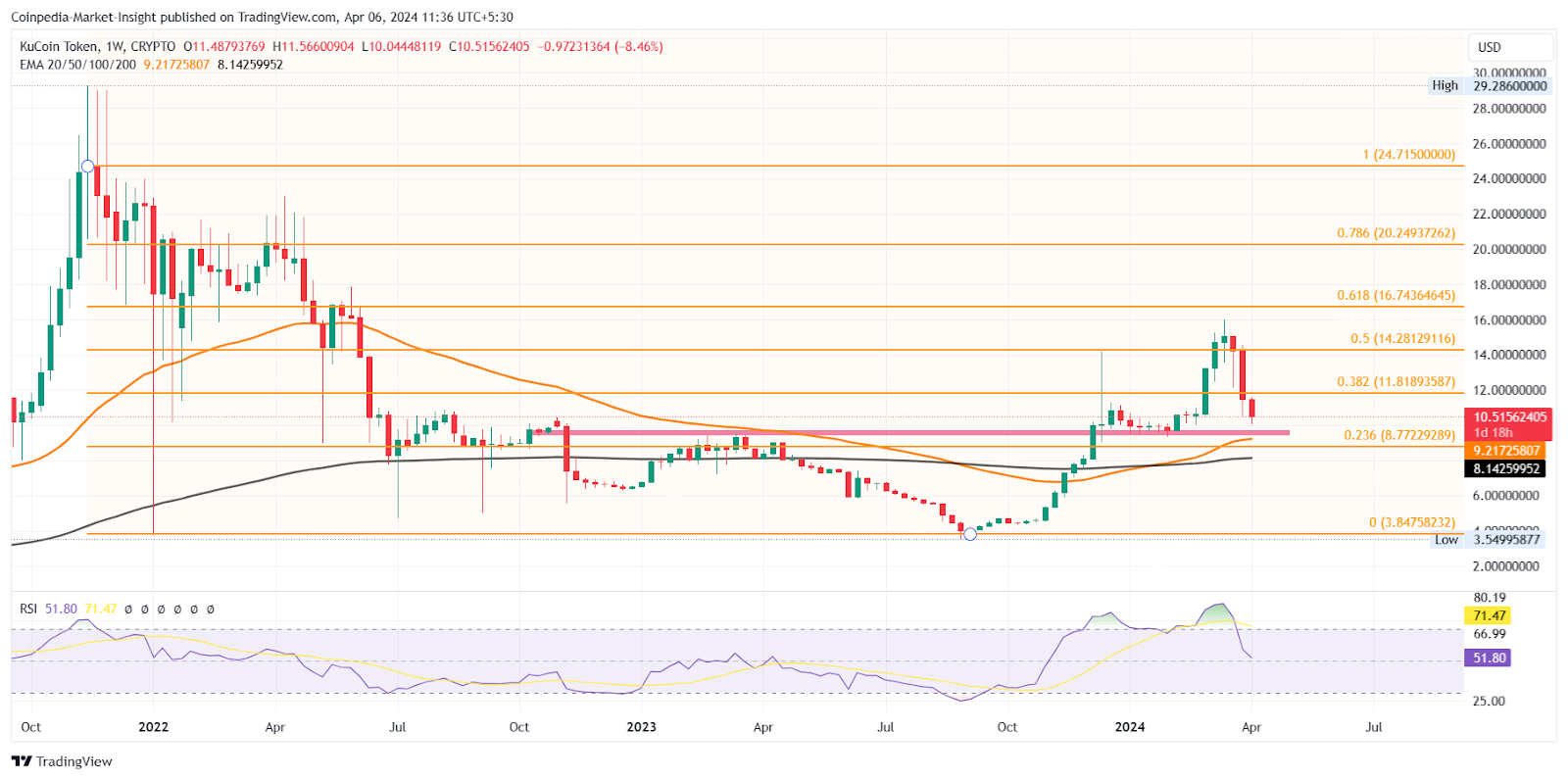The height and width of the screenshot is (780, 1568).
Task: Click the 12.00000000 price axis label
Action: point(1509,390)
